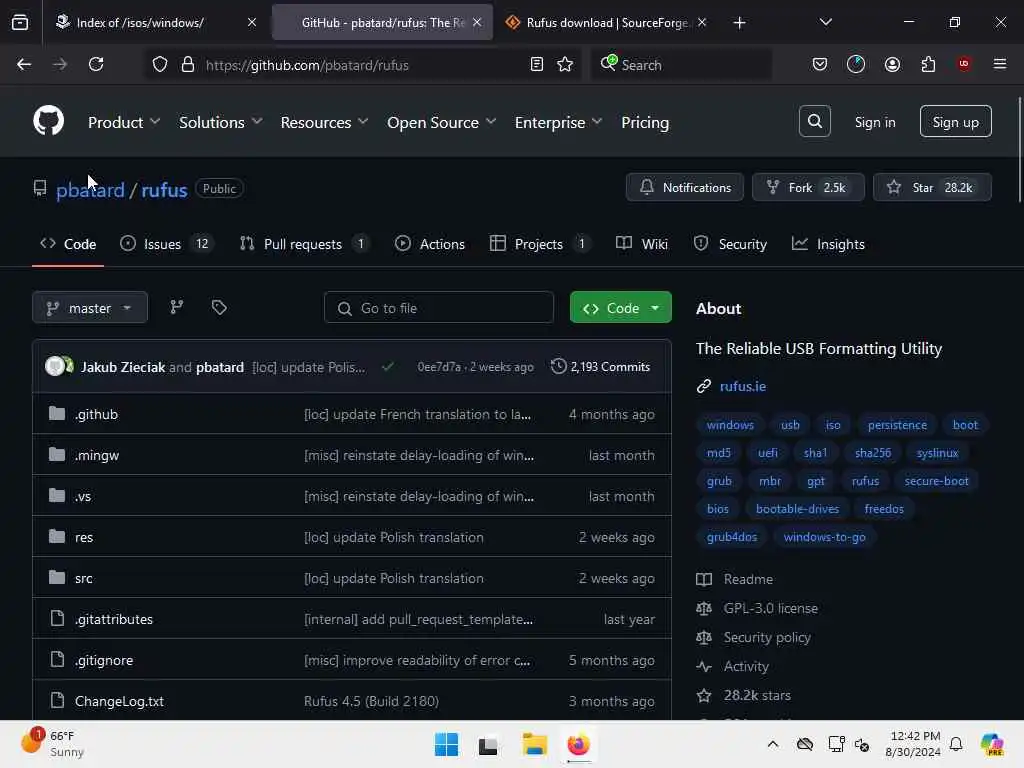Go back with the browser back arrow
Viewport: 1024px width, 768px height.
(24, 64)
